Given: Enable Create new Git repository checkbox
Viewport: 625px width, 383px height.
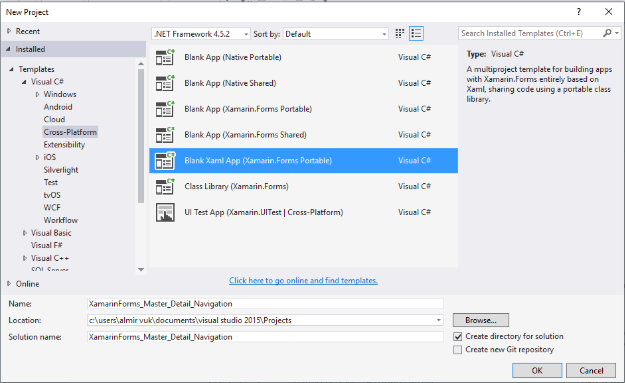Looking at the screenshot, I should (x=458, y=350).
